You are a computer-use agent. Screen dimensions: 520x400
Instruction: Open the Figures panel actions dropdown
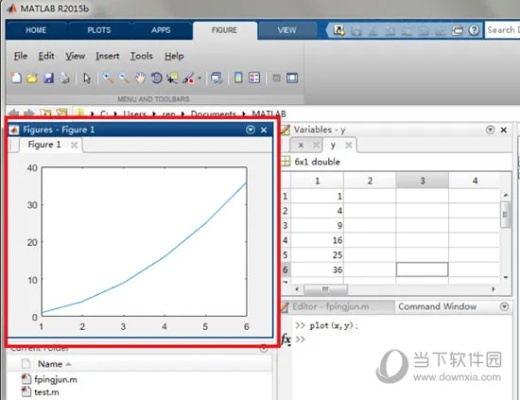250,130
